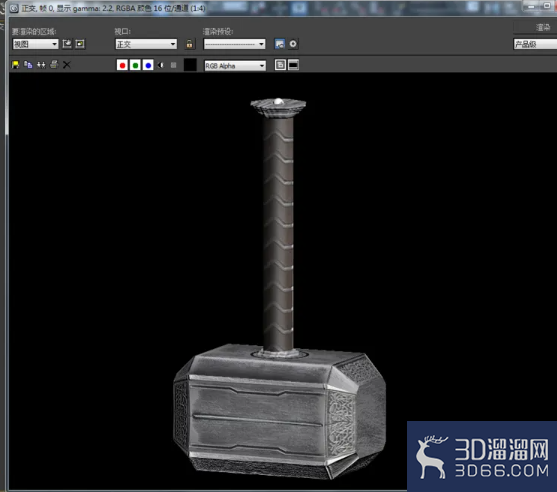The width and height of the screenshot is (557, 492).
Task: Toggle the UI display icon beside overlay
Action: (x=293, y=65)
